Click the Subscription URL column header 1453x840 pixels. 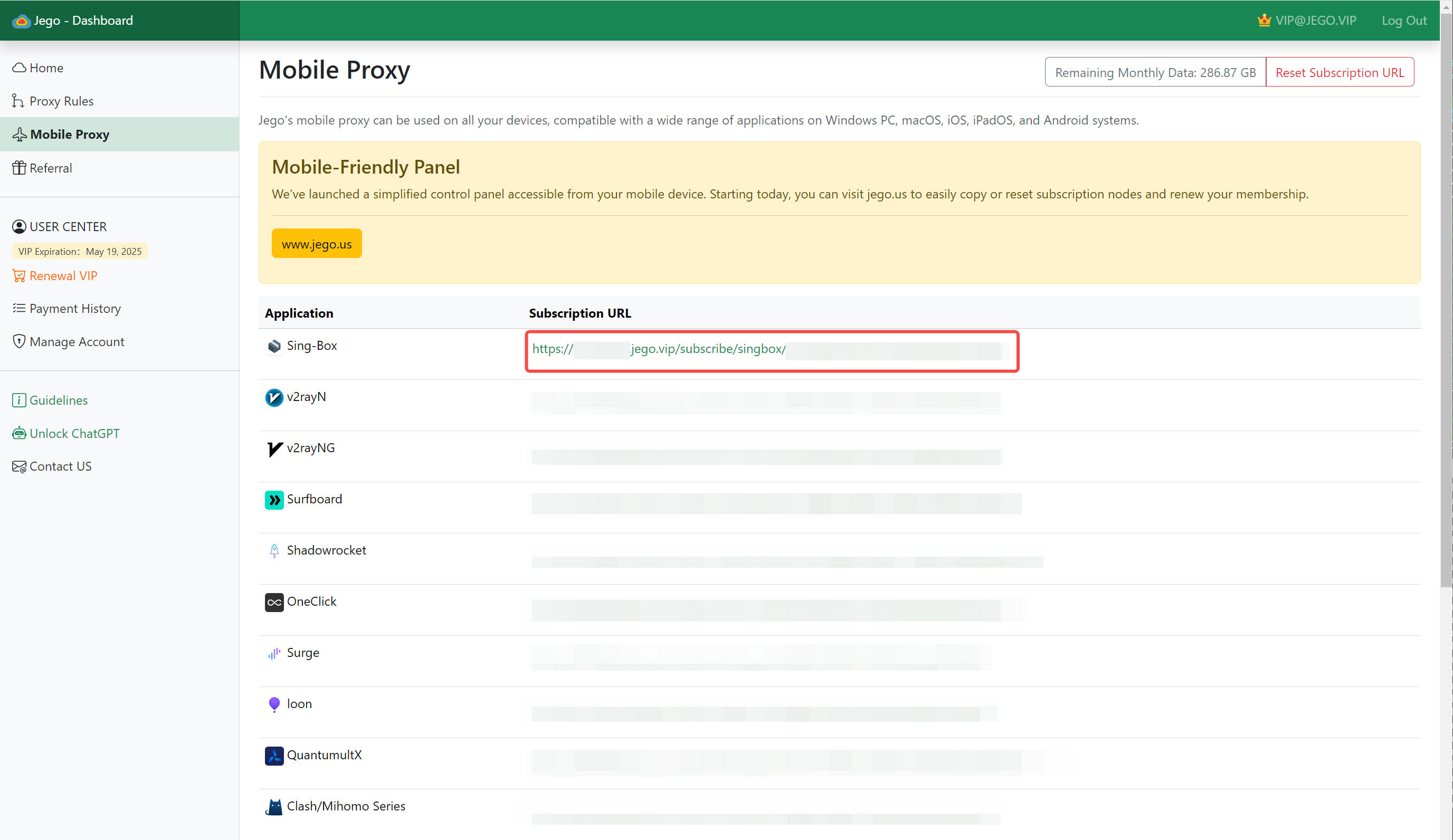[x=580, y=313]
